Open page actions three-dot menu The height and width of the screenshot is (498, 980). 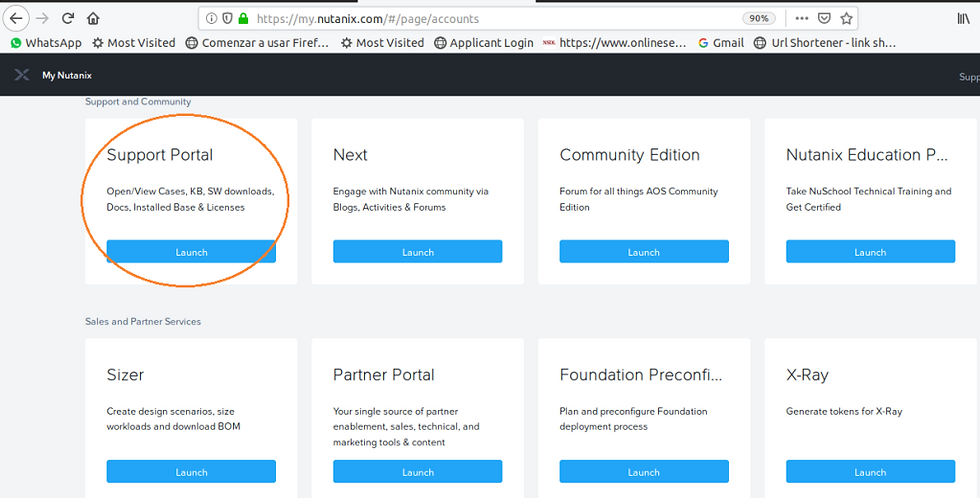(x=802, y=19)
